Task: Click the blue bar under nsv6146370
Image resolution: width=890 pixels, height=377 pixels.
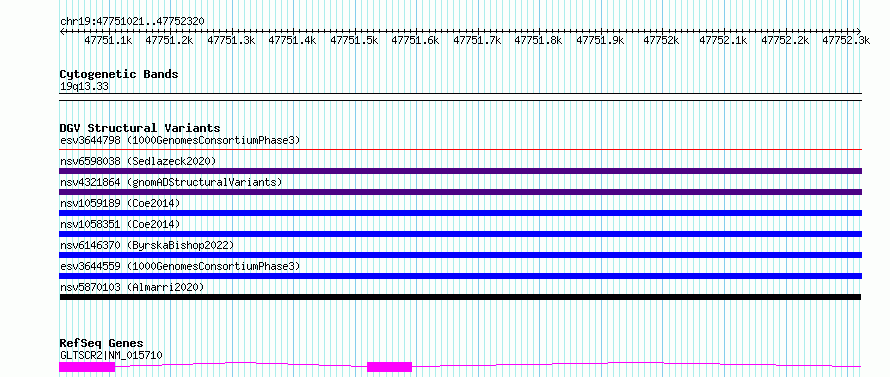Action: [460, 255]
